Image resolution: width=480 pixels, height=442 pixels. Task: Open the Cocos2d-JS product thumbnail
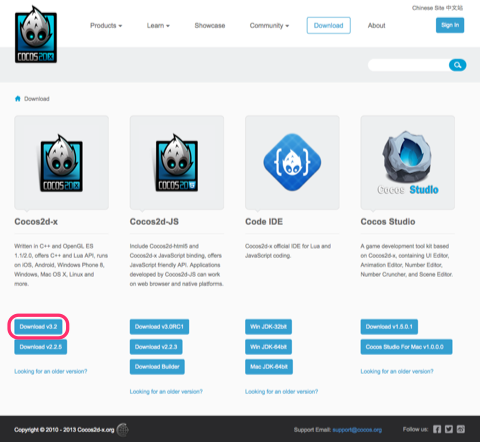tap(177, 163)
